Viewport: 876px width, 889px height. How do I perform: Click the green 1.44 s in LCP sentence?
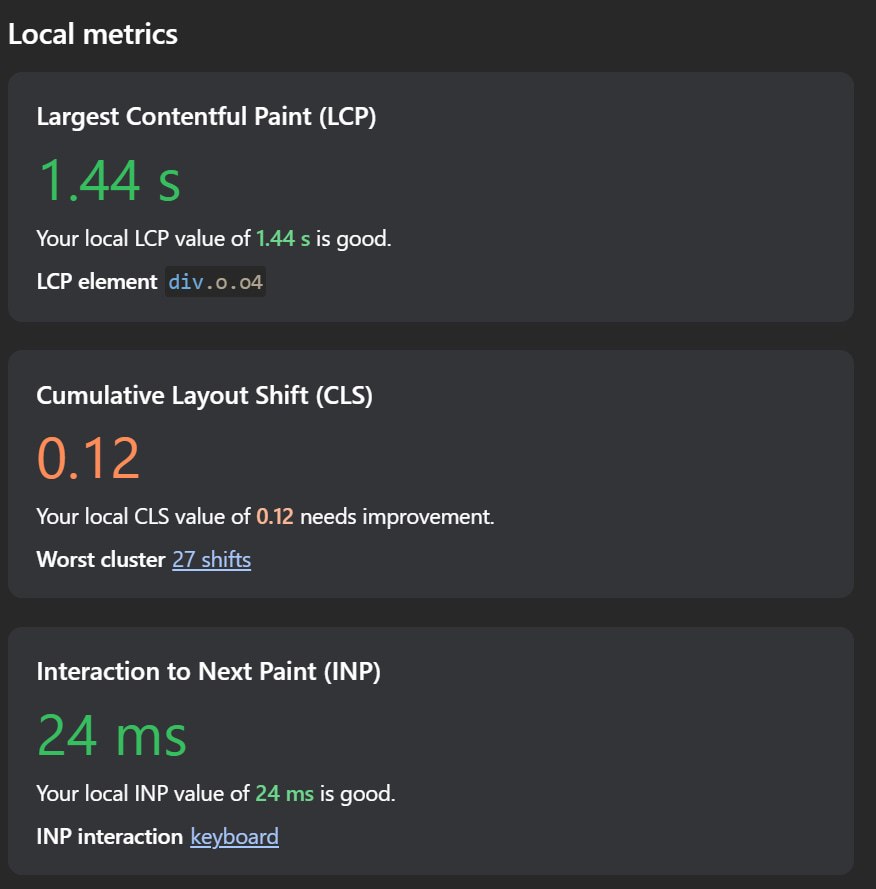point(283,239)
